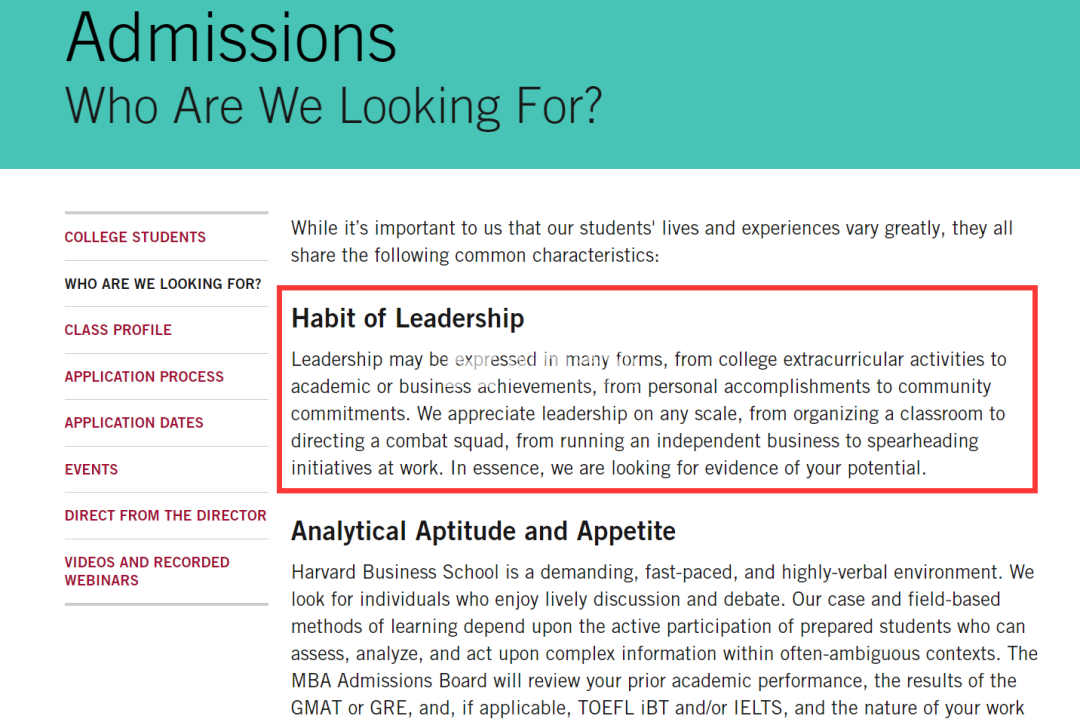Viewport: 1080px width, 722px height.
Task: Click 'MBA Admissions Board' in the text
Action: [x=389, y=681]
